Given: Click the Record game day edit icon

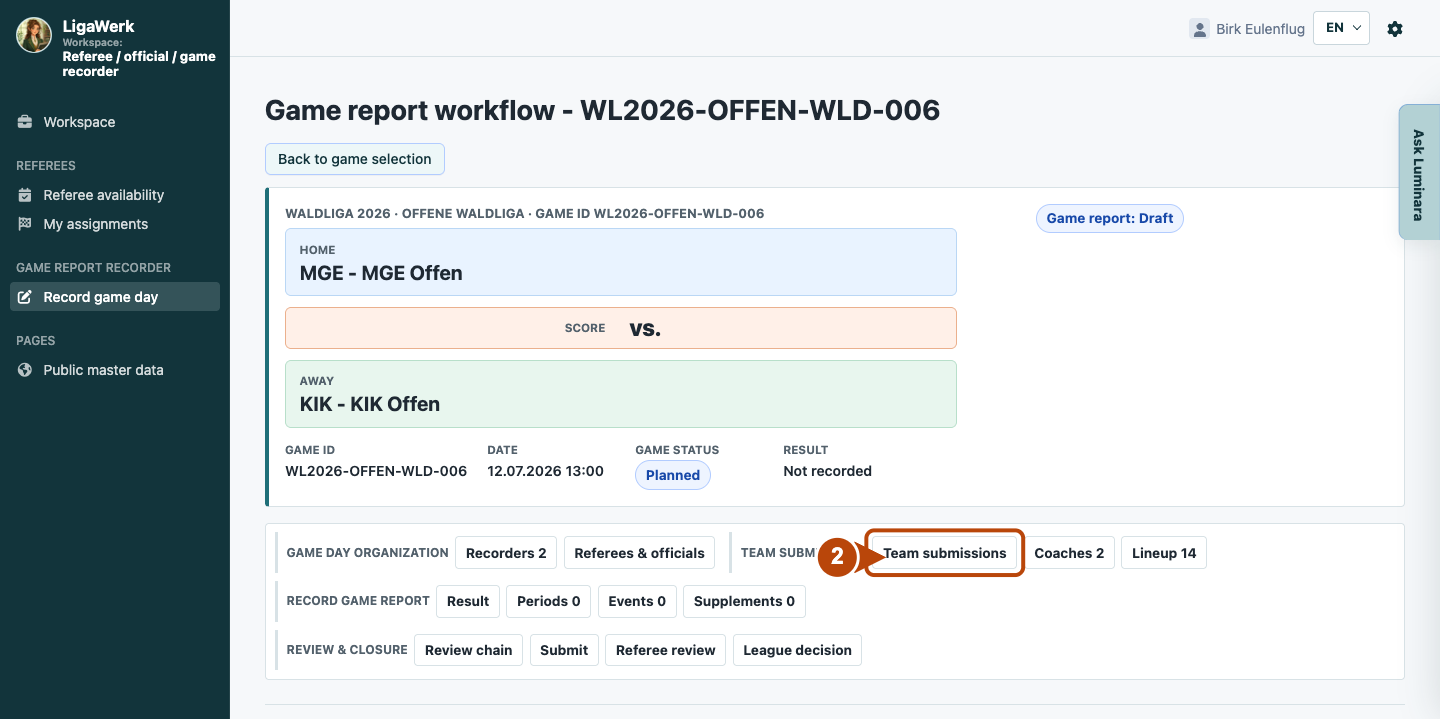Looking at the screenshot, I should pyautogui.click(x=25, y=297).
